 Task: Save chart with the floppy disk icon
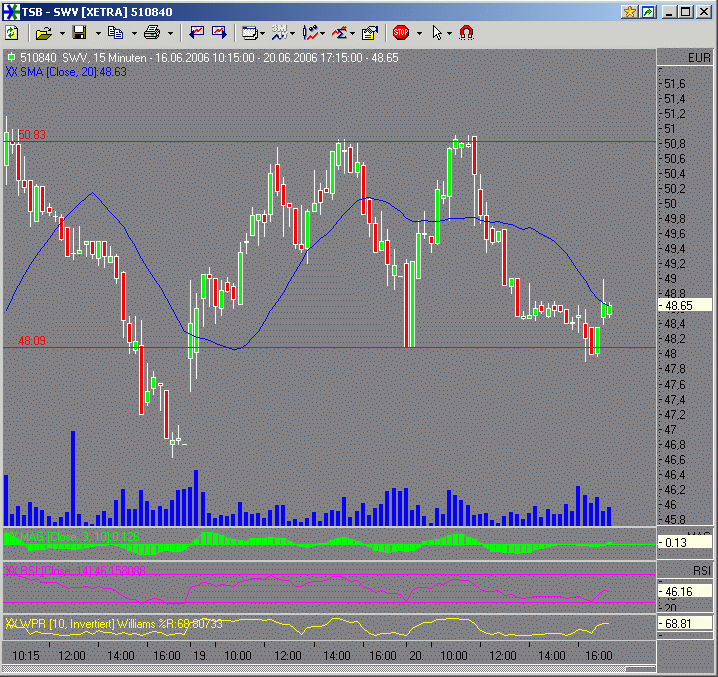point(80,33)
